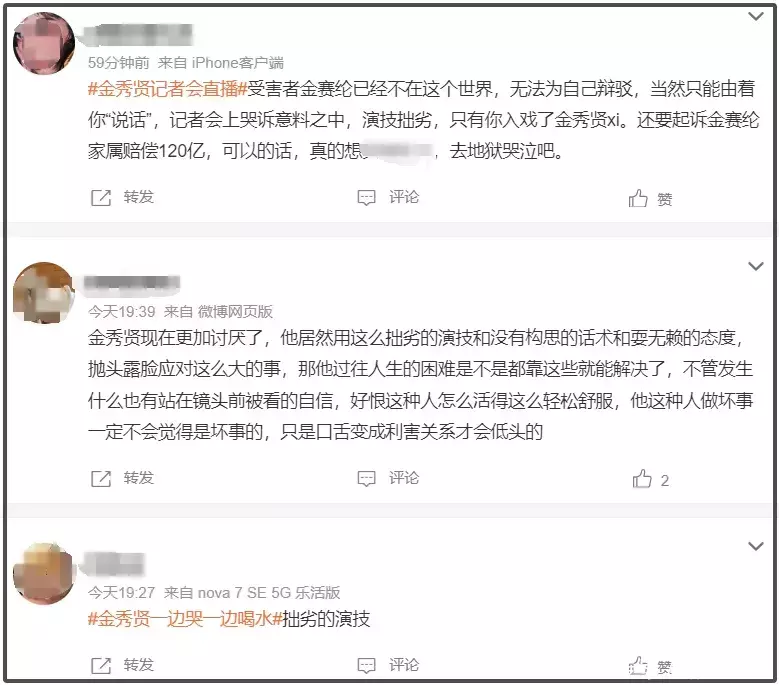
Task: Click 今天19:27 timestamp link
Action: pos(121,593)
